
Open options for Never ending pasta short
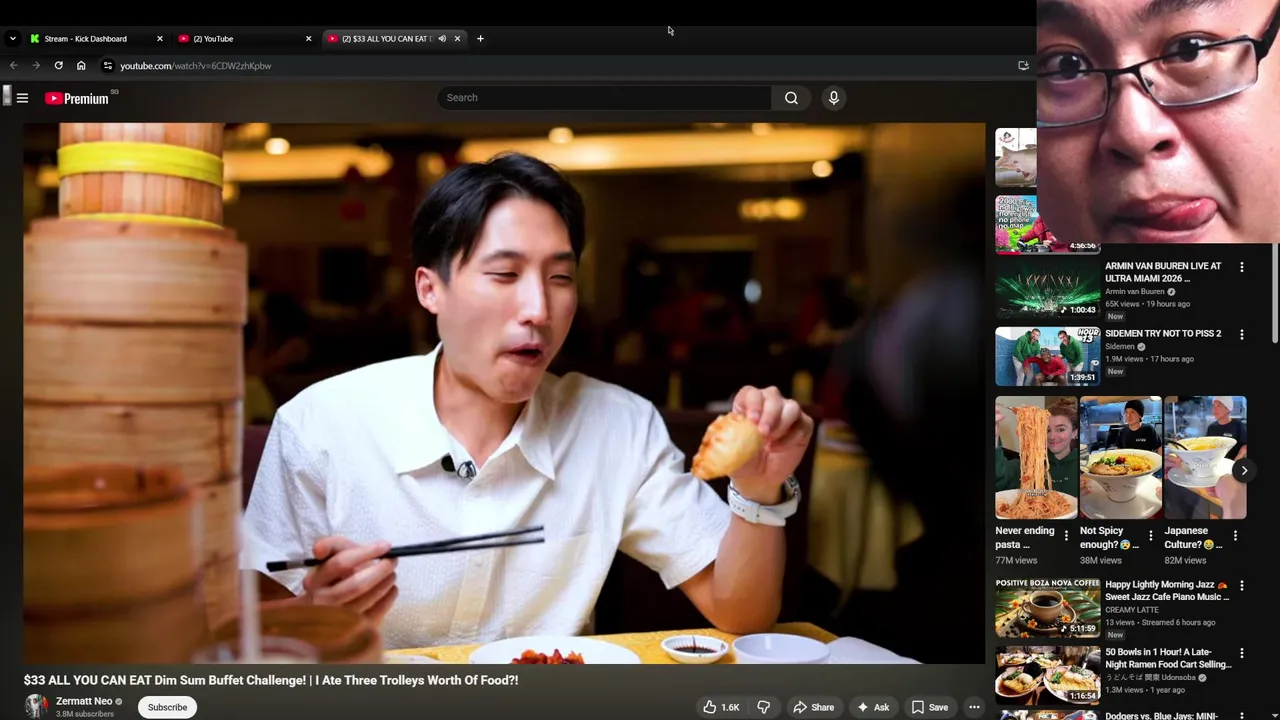click(x=1066, y=536)
